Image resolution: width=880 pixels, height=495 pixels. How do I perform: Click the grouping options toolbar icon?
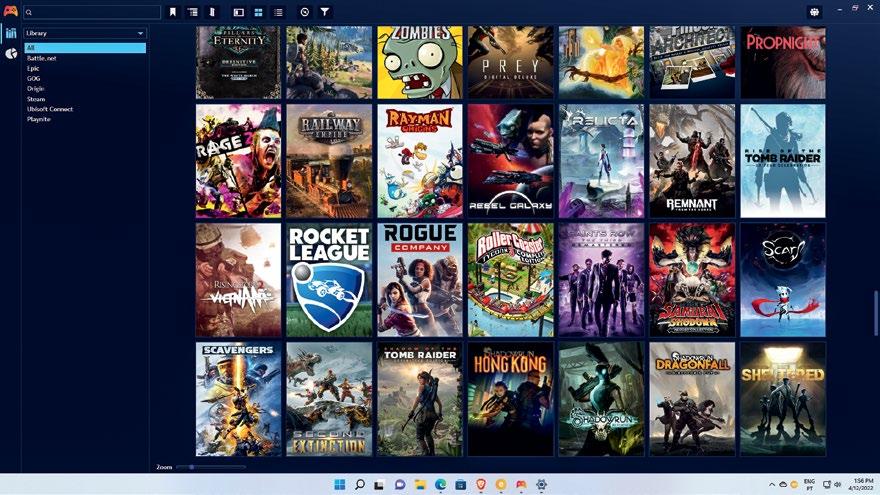[x=192, y=12]
